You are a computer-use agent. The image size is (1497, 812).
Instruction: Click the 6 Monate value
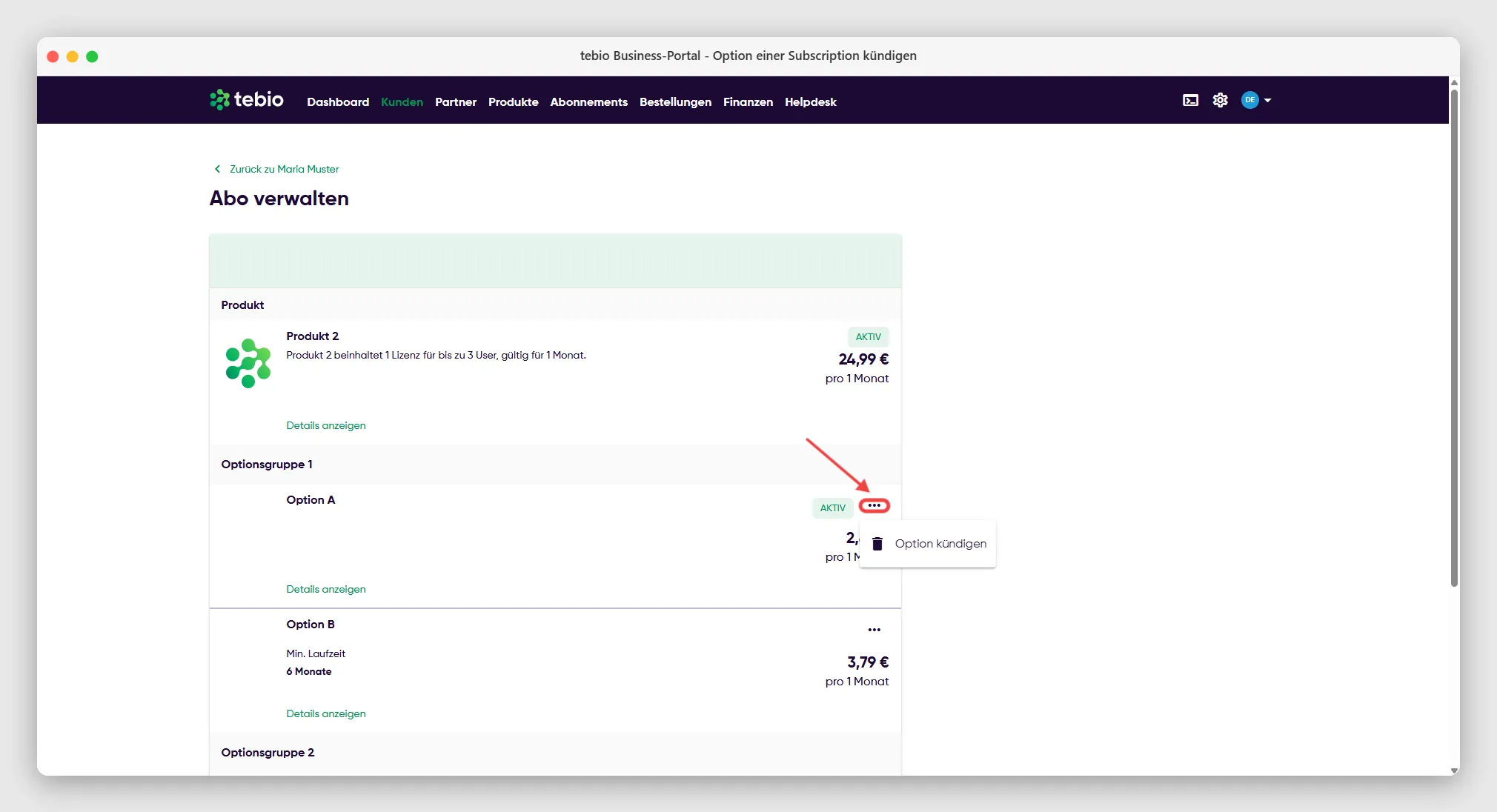pos(309,671)
